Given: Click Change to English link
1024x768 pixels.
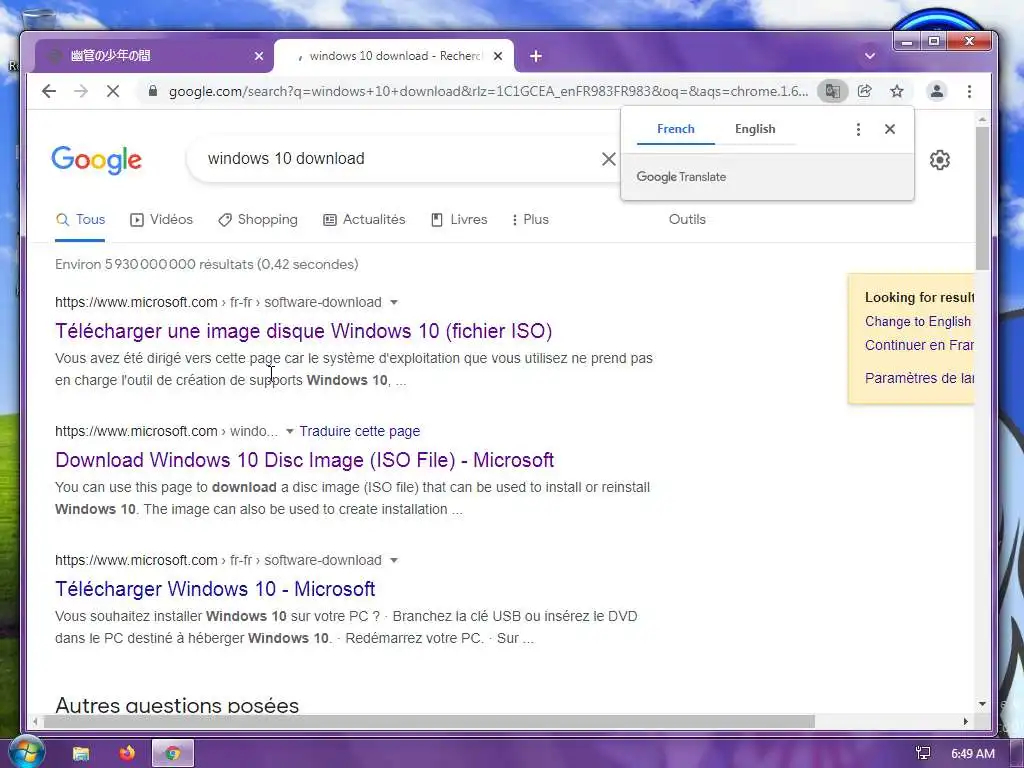Looking at the screenshot, I should (x=918, y=321).
